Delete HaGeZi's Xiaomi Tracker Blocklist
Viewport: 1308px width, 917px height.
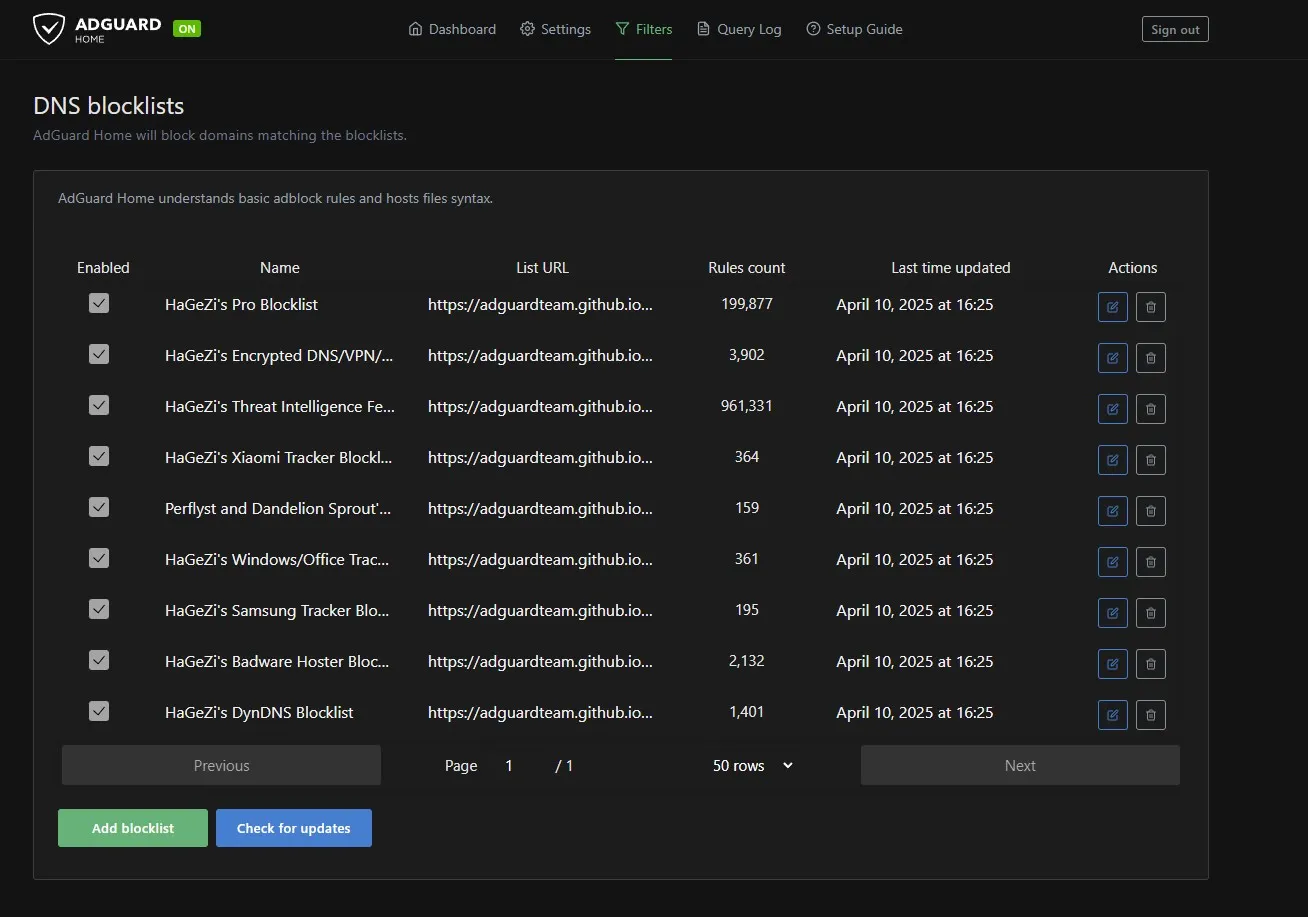[1150, 460]
